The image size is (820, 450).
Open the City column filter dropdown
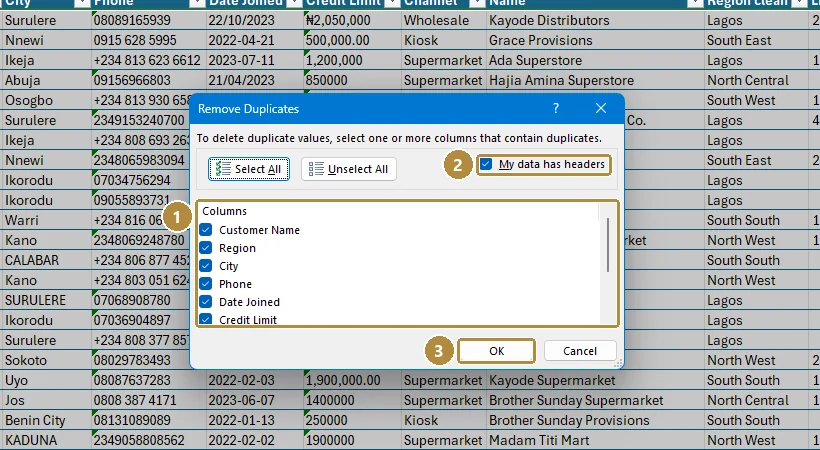tap(82, 3)
